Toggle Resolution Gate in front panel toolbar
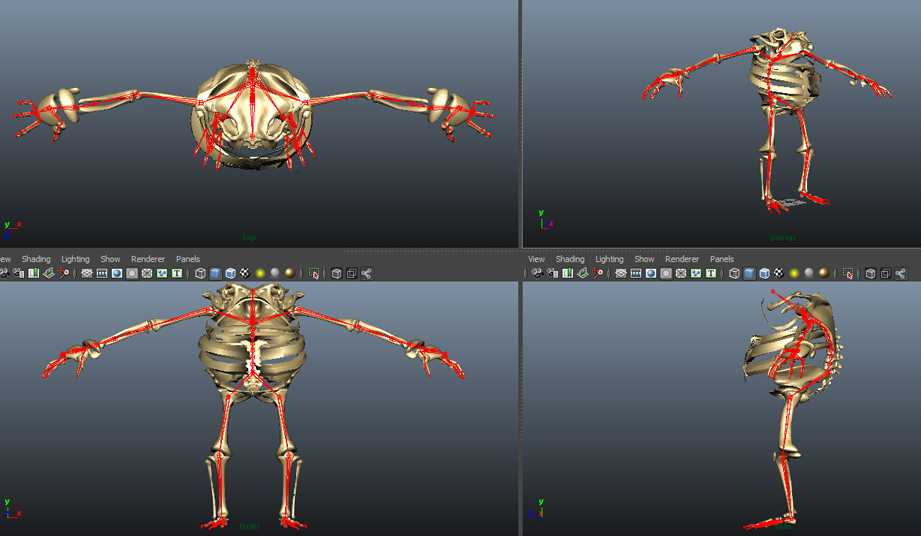Viewport: 921px width, 536px height. pos(117,273)
